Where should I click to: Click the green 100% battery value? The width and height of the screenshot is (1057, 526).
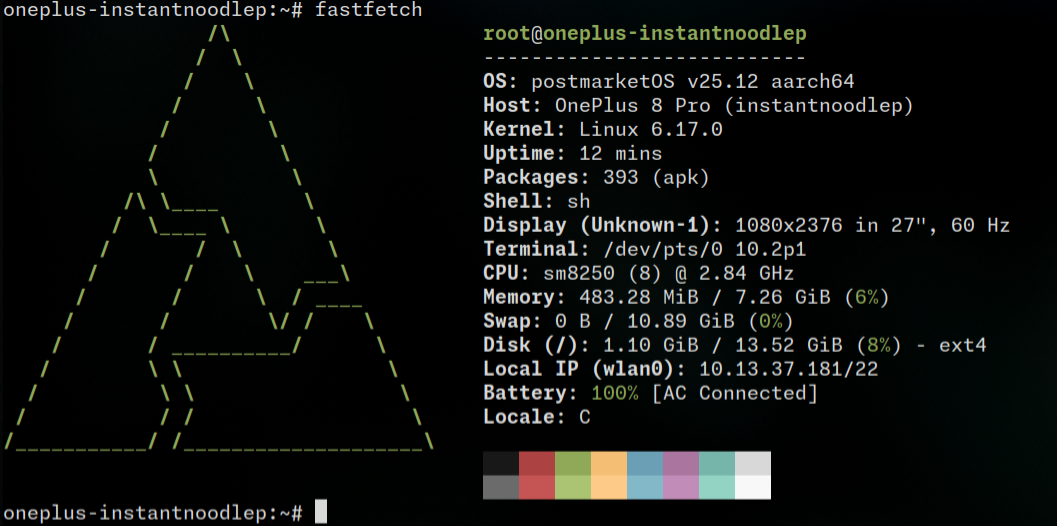point(615,393)
